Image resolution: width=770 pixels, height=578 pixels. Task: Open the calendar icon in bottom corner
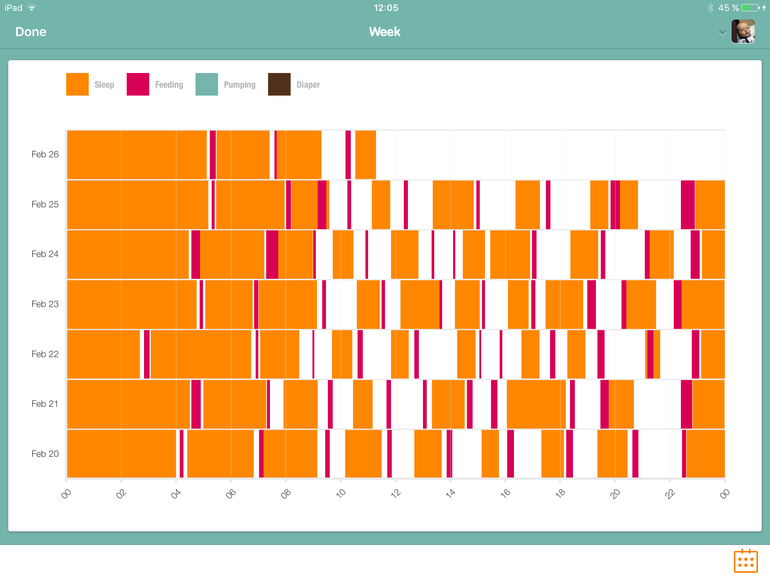[x=745, y=560]
